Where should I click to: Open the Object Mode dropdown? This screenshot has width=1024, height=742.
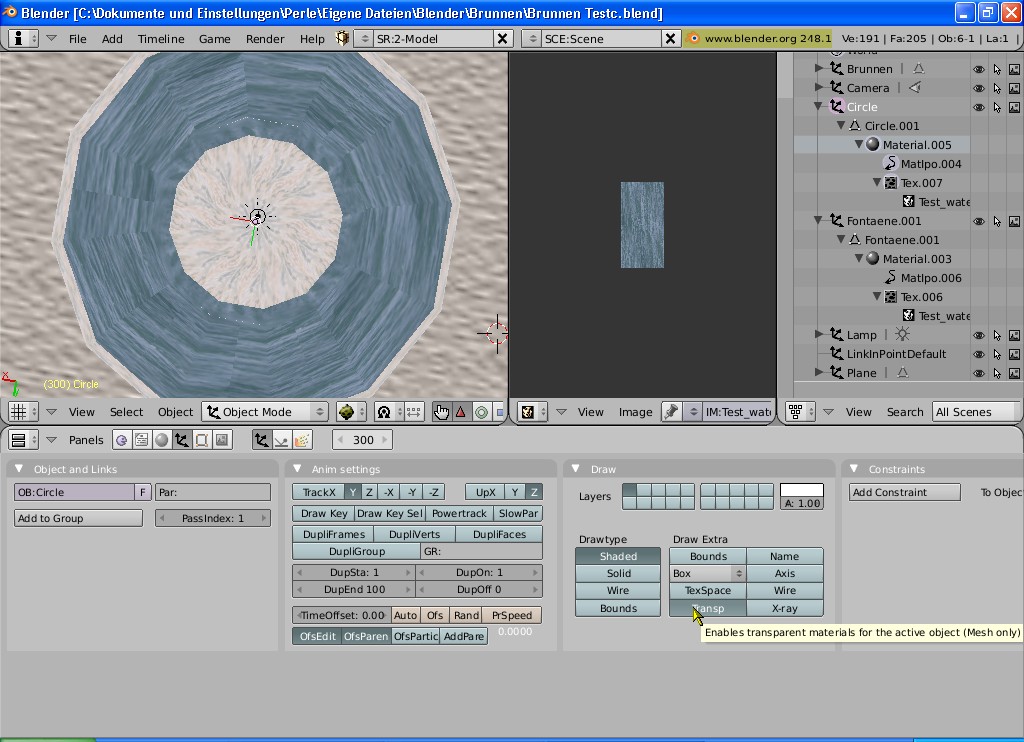click(264, 412)
